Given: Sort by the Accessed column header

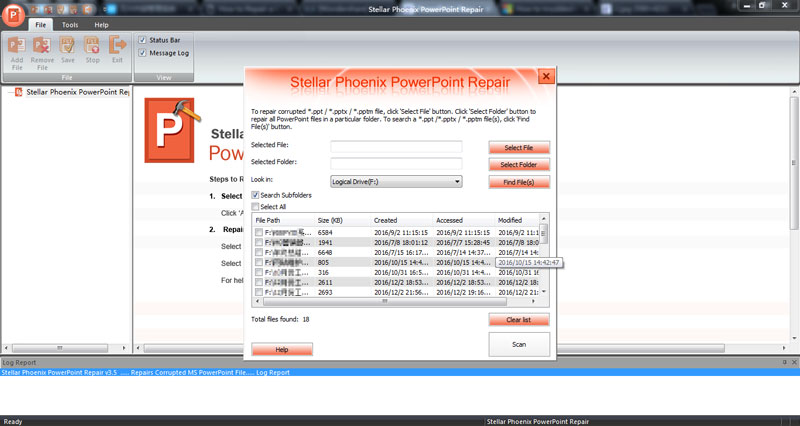Looking at the screenshot, I should tap(464, 220).
